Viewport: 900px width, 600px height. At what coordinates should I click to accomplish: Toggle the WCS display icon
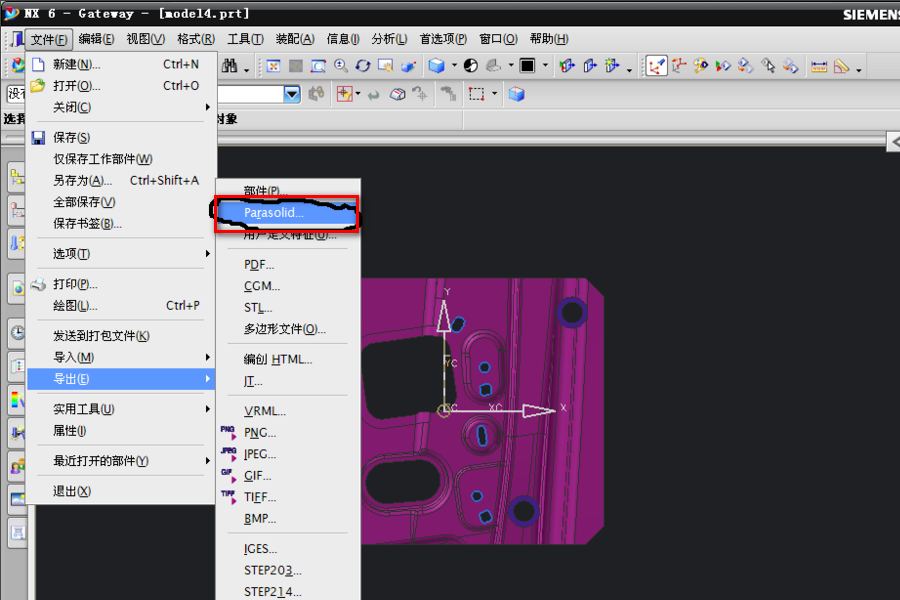(657, 66)
